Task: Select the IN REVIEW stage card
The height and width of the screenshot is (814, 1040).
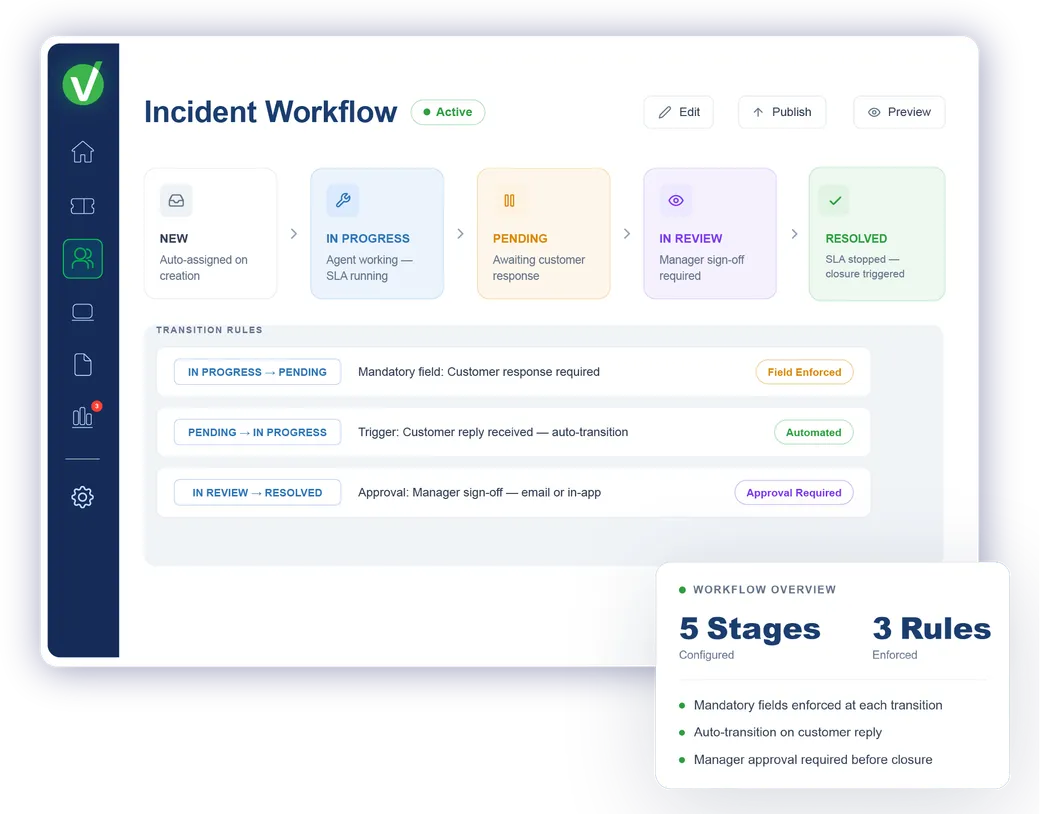Action: coord(710,234)
